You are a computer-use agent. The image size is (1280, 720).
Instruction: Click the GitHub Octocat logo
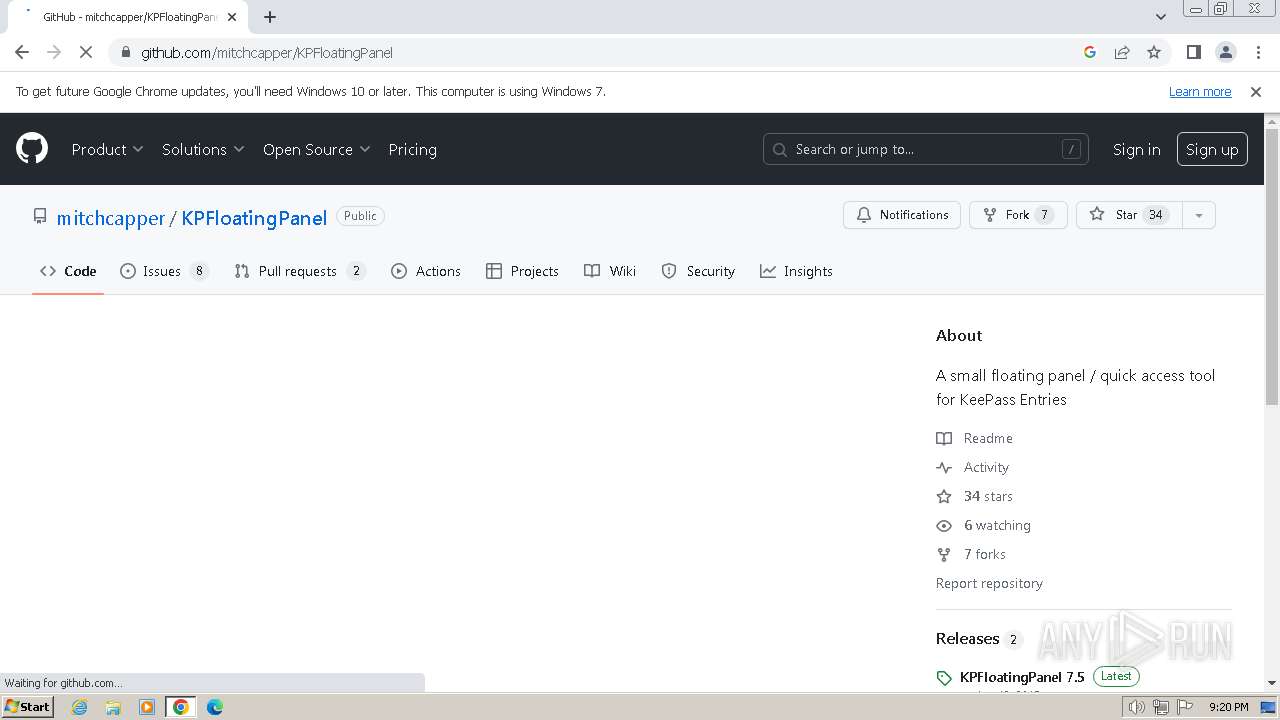[x=32, y=149]
